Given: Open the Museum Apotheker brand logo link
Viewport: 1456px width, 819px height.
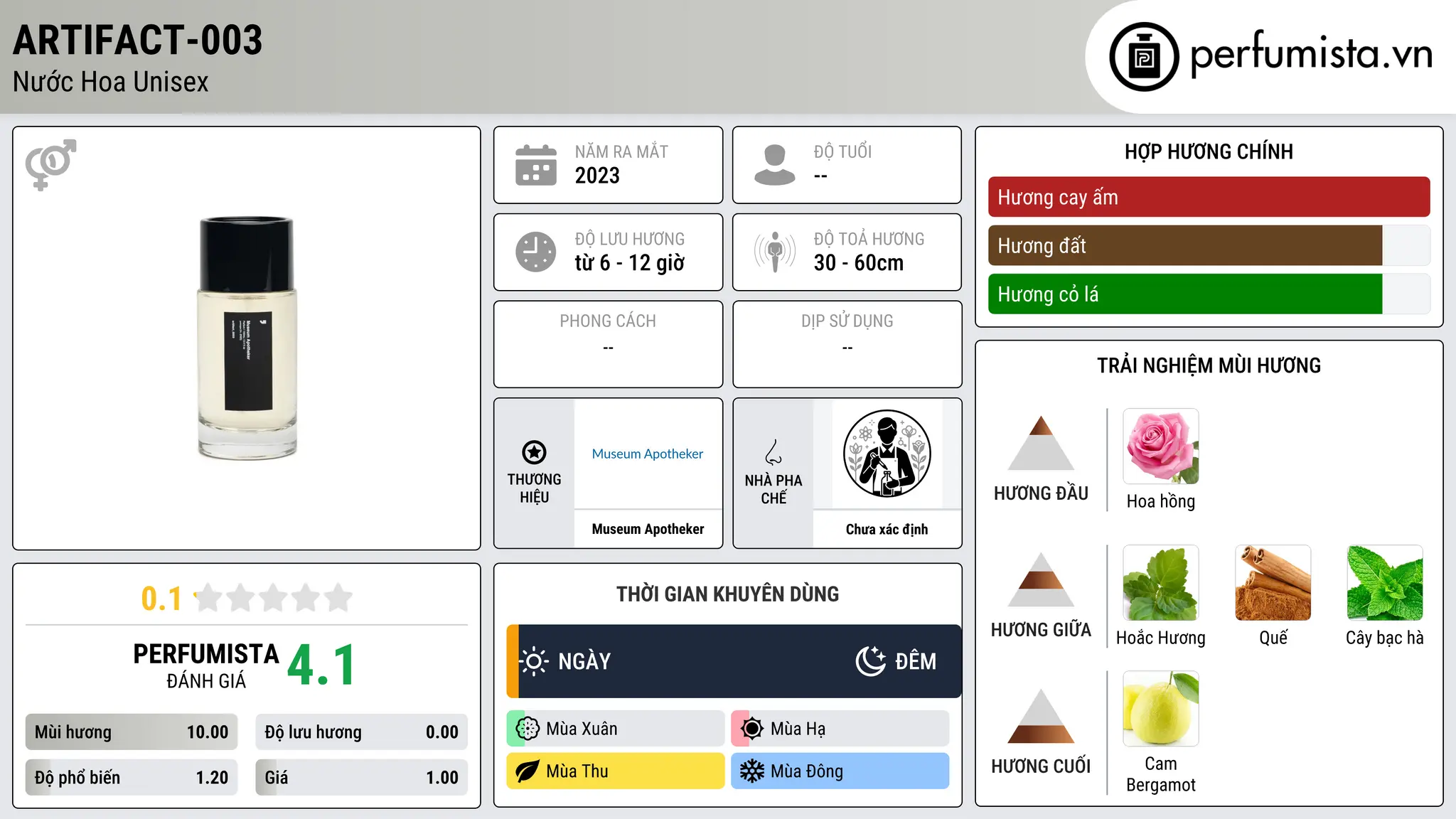Looking at the screenshot, I should pyautogui.click(x=648, y=454).
